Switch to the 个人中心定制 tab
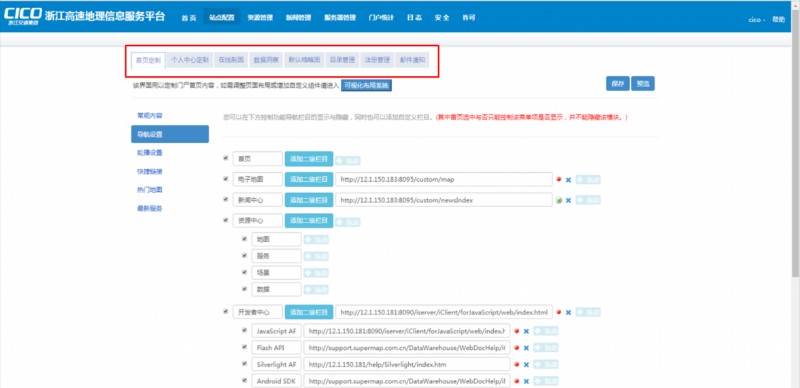Image resolution: width=800 pixels, height=388 pixels. point(189,60)
